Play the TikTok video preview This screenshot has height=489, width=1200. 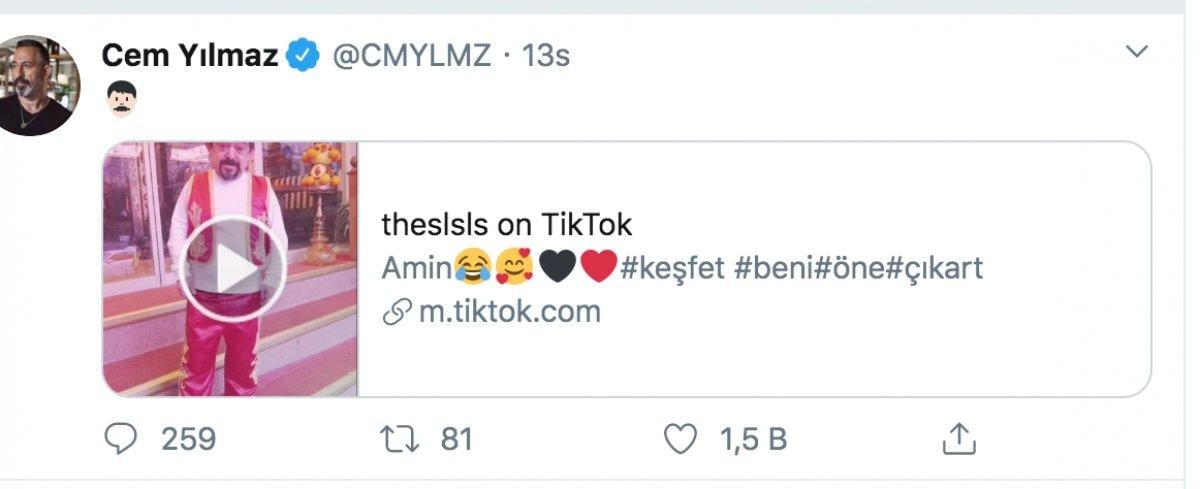[232, 268]
